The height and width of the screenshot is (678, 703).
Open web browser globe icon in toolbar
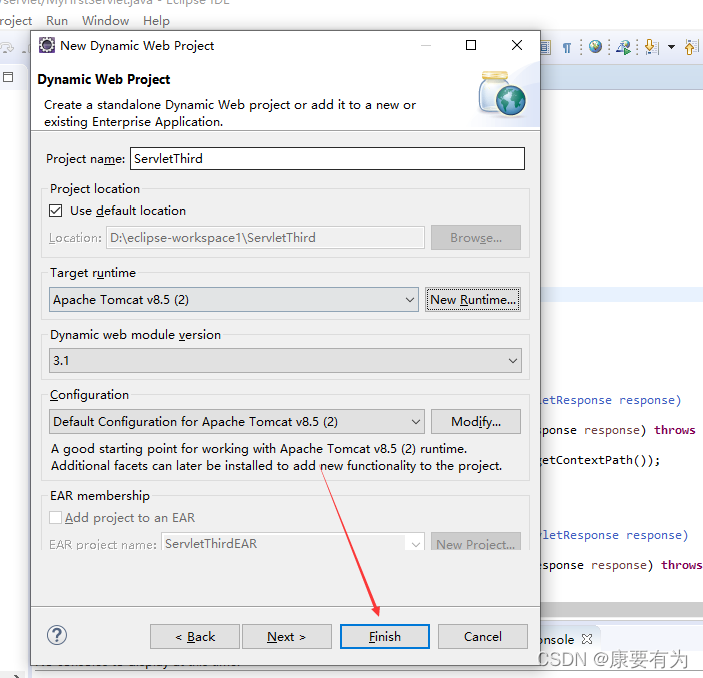(595, 47)
